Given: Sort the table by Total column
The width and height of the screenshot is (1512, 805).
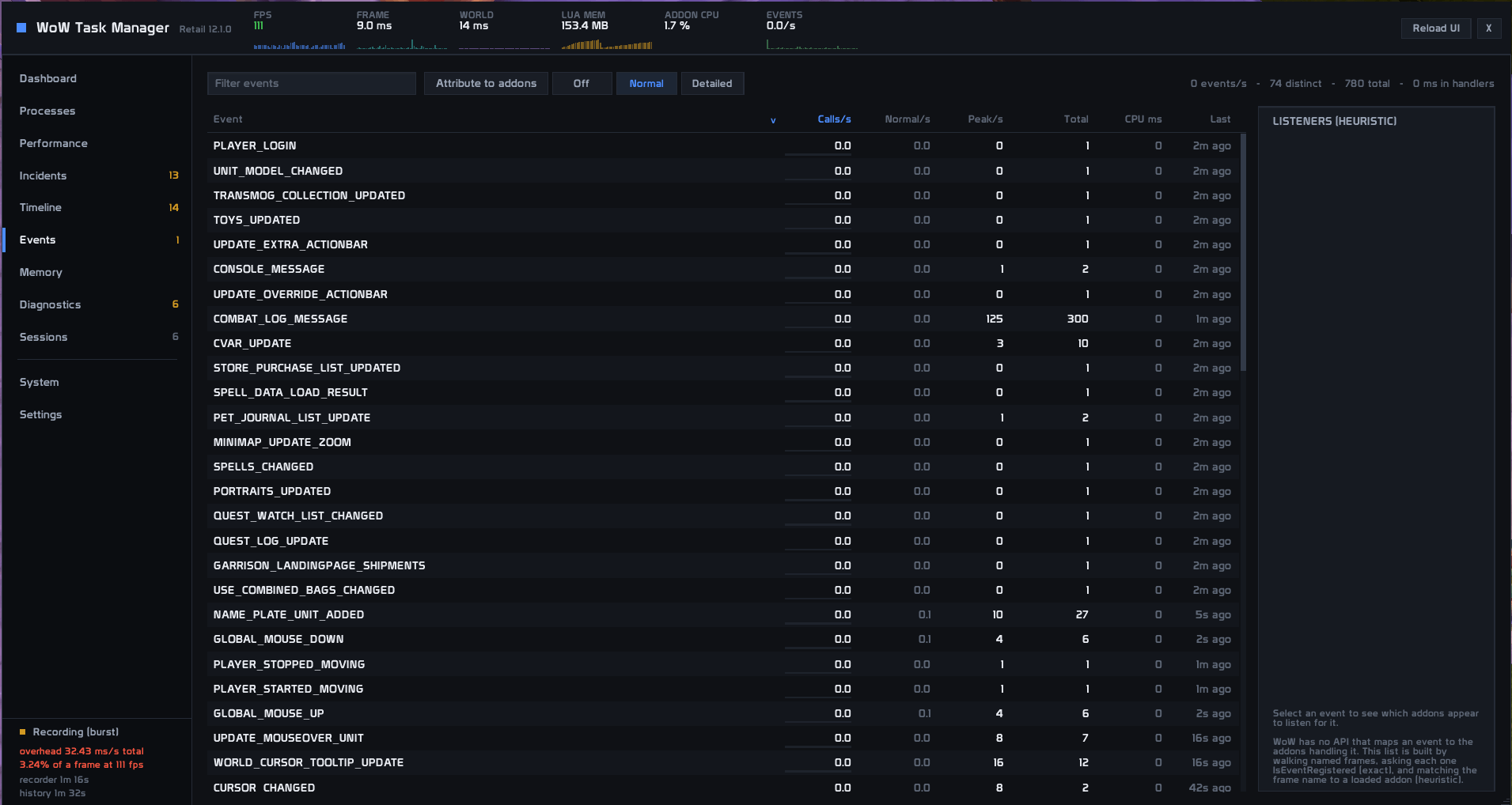Looking at the screenshot, I should [1075, 119].
